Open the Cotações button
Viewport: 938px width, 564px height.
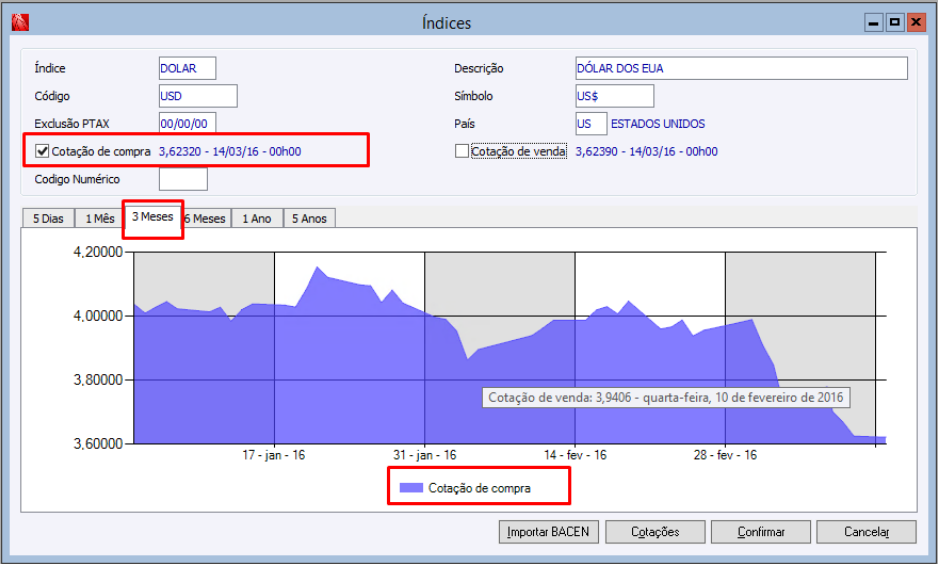pos(655,532)
